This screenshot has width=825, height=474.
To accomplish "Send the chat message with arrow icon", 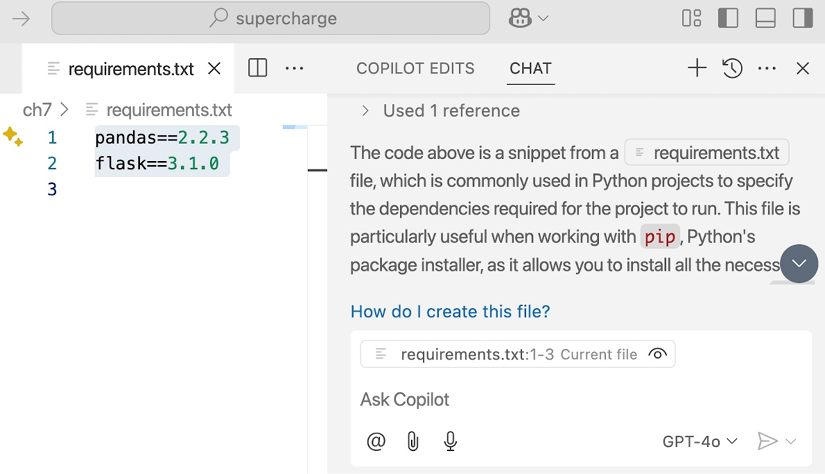I will [767, 441].
